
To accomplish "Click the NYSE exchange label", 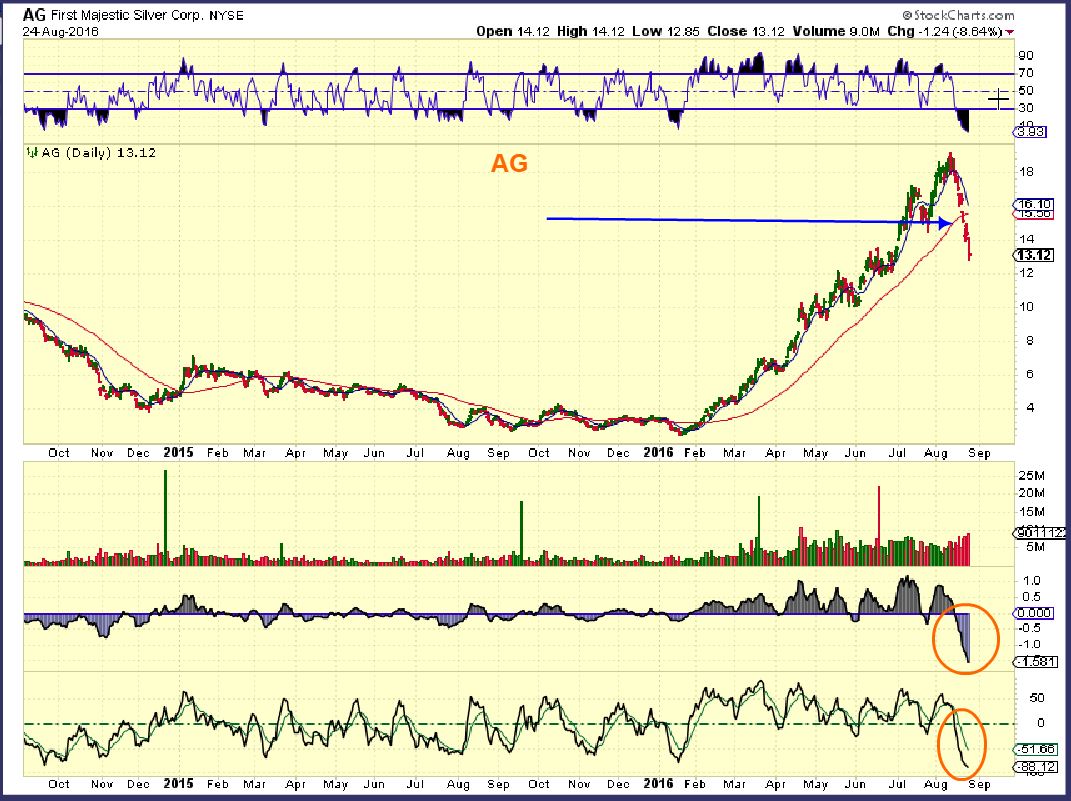I will (x=226, y=16).
